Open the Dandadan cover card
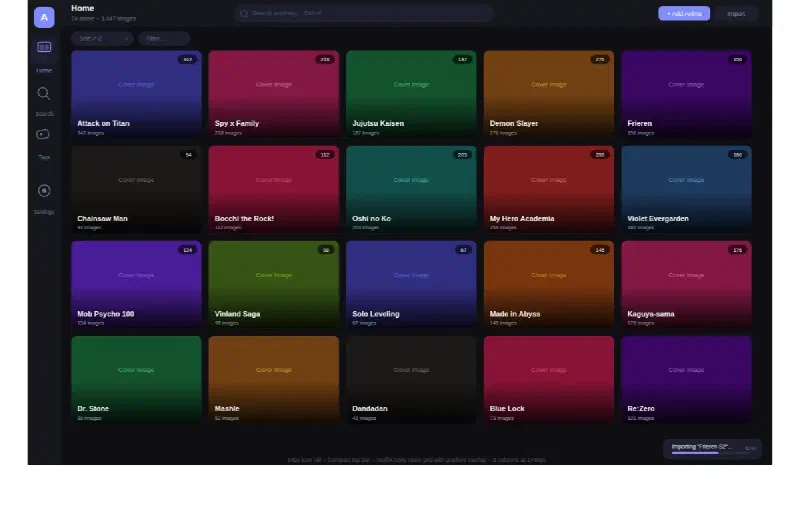The height and width of the screenshot is (523, 800). 411,380
